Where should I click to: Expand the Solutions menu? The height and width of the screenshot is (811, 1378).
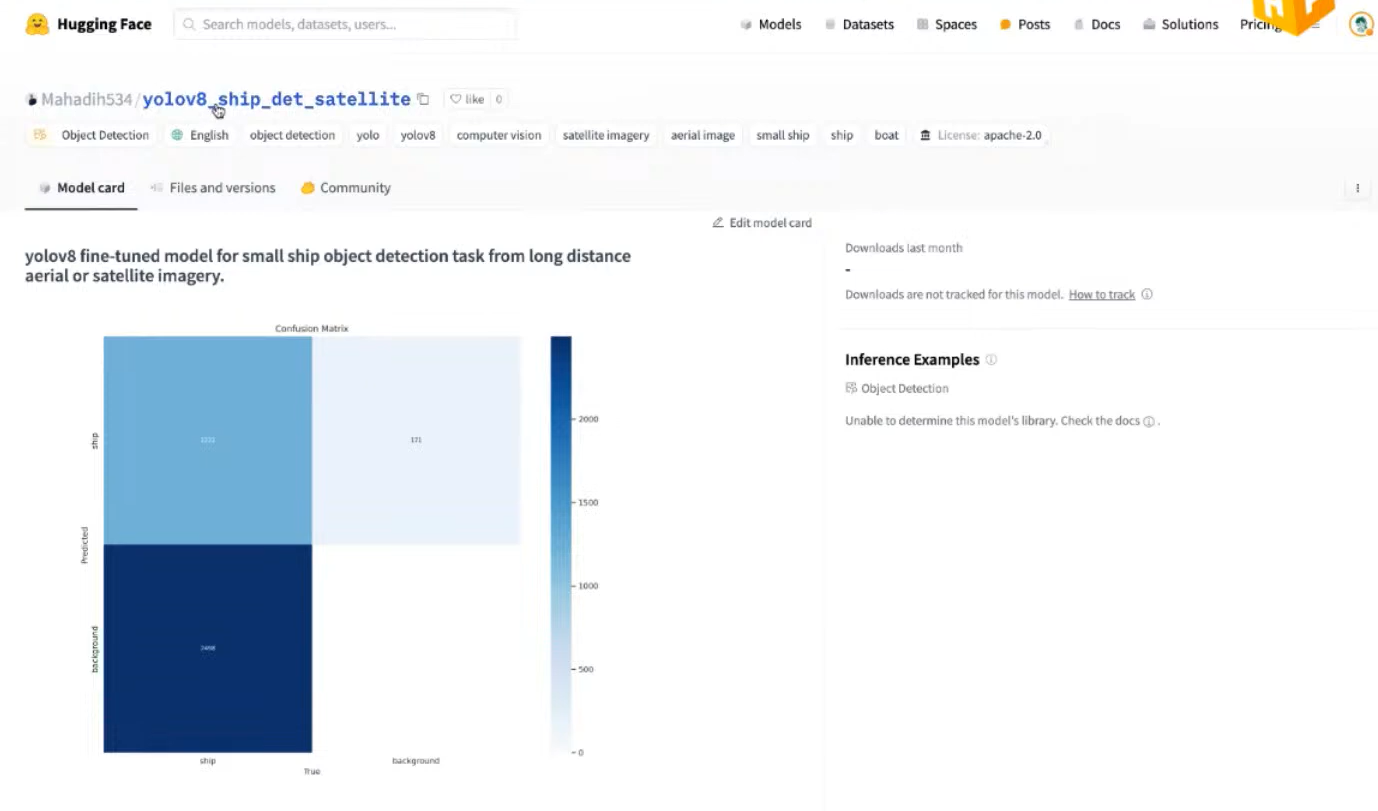click(x=1181, y=24)
